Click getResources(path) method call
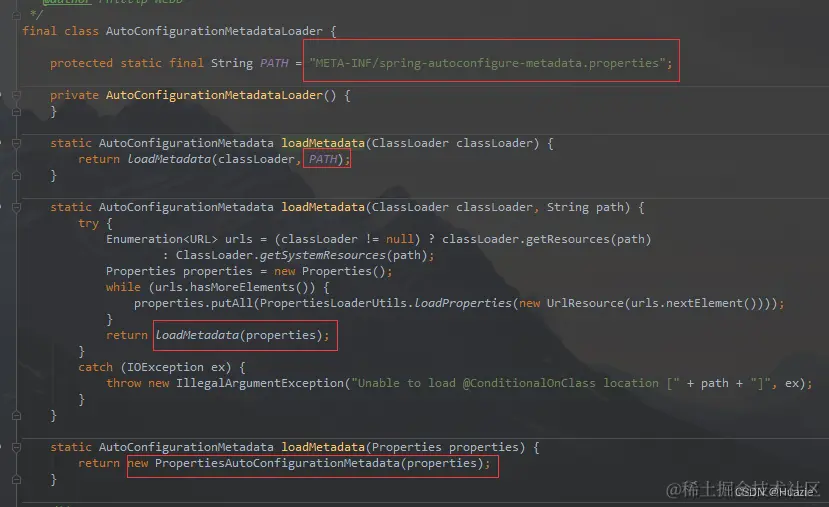The height and width of the screenshot is (507, 829). coord(588,239)
